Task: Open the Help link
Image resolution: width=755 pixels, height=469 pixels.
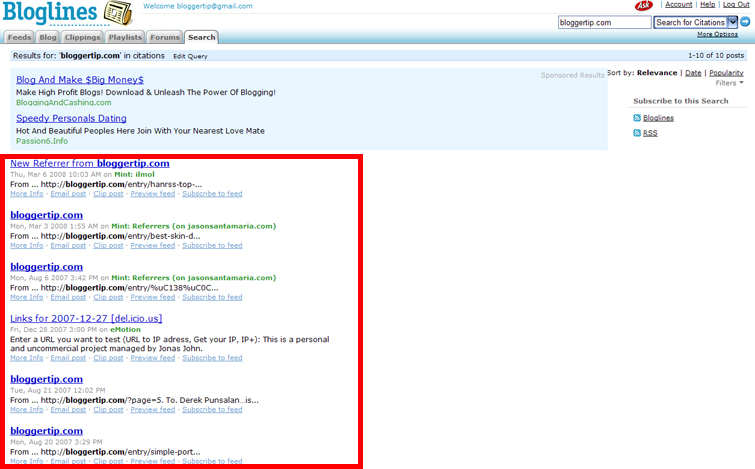Action: 707,4
